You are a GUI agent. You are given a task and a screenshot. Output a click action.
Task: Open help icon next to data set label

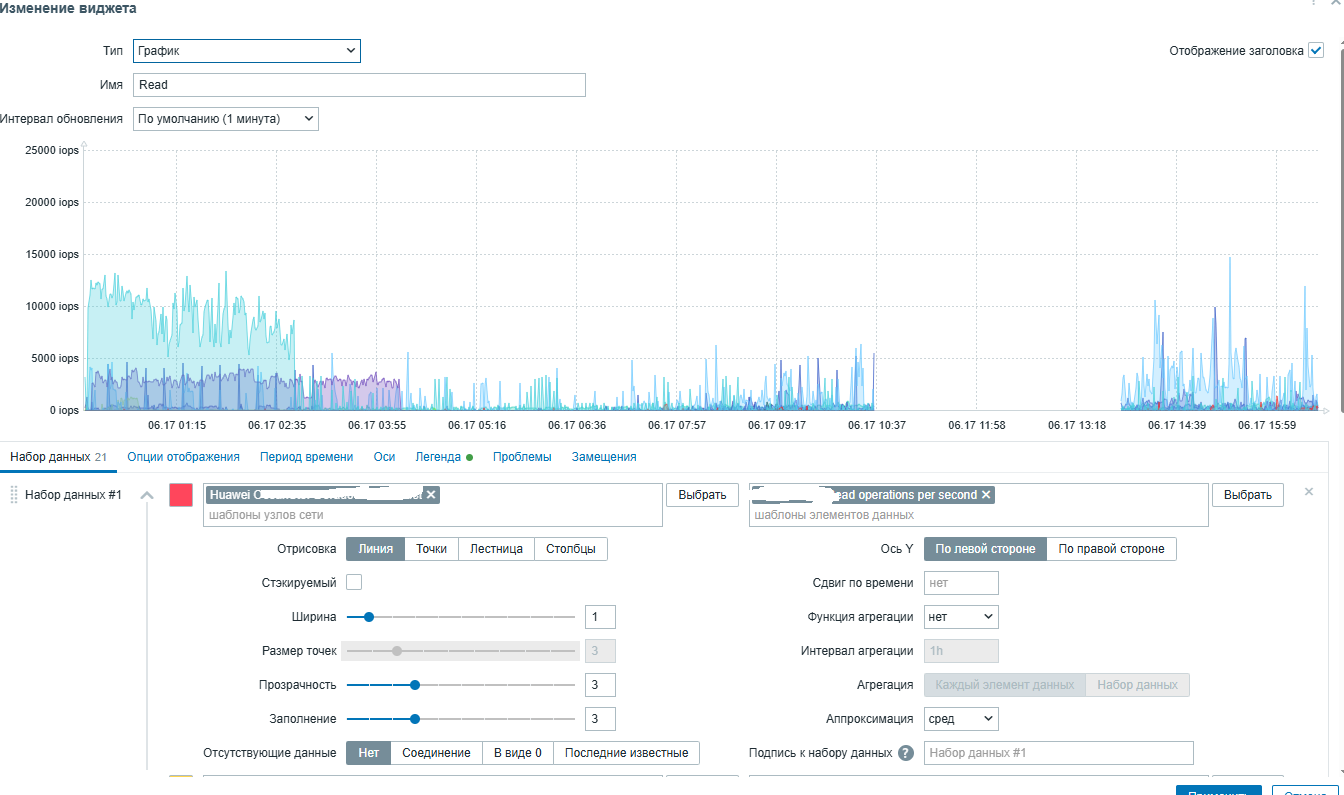(x=906, y=753)
